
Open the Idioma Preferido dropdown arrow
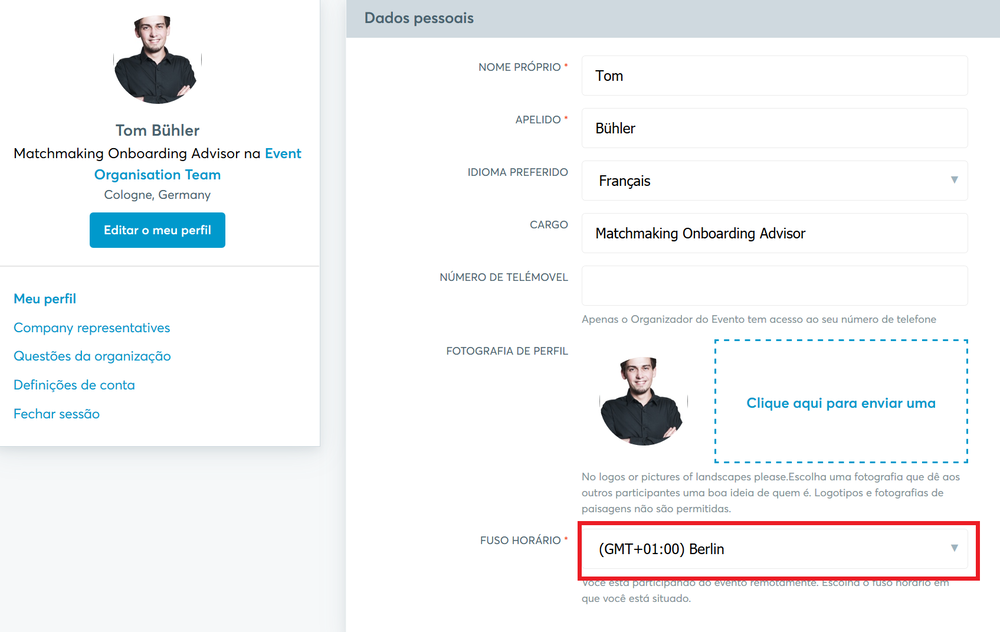coord(954,180)
